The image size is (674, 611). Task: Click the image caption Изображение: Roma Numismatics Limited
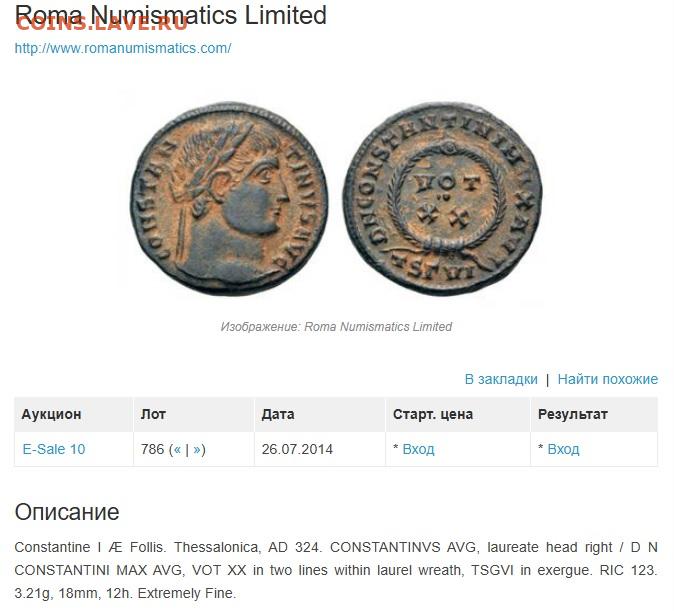click(x=336, y=326)
